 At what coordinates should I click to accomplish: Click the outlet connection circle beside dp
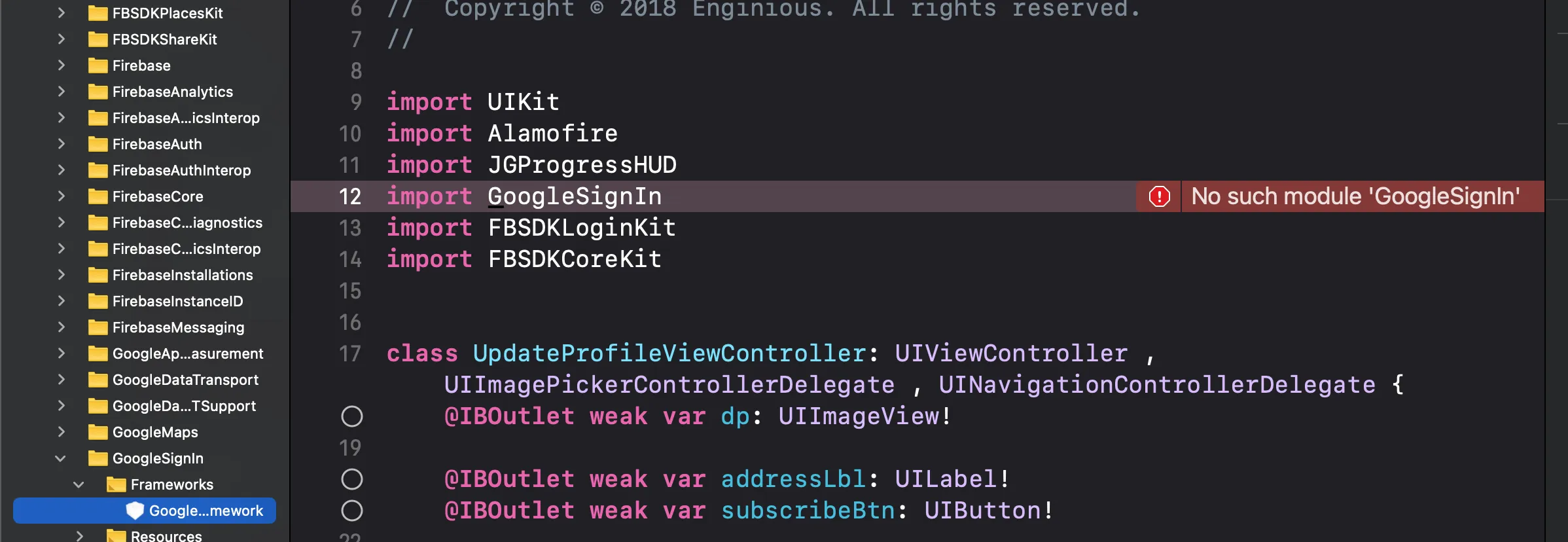click(351, 416)
